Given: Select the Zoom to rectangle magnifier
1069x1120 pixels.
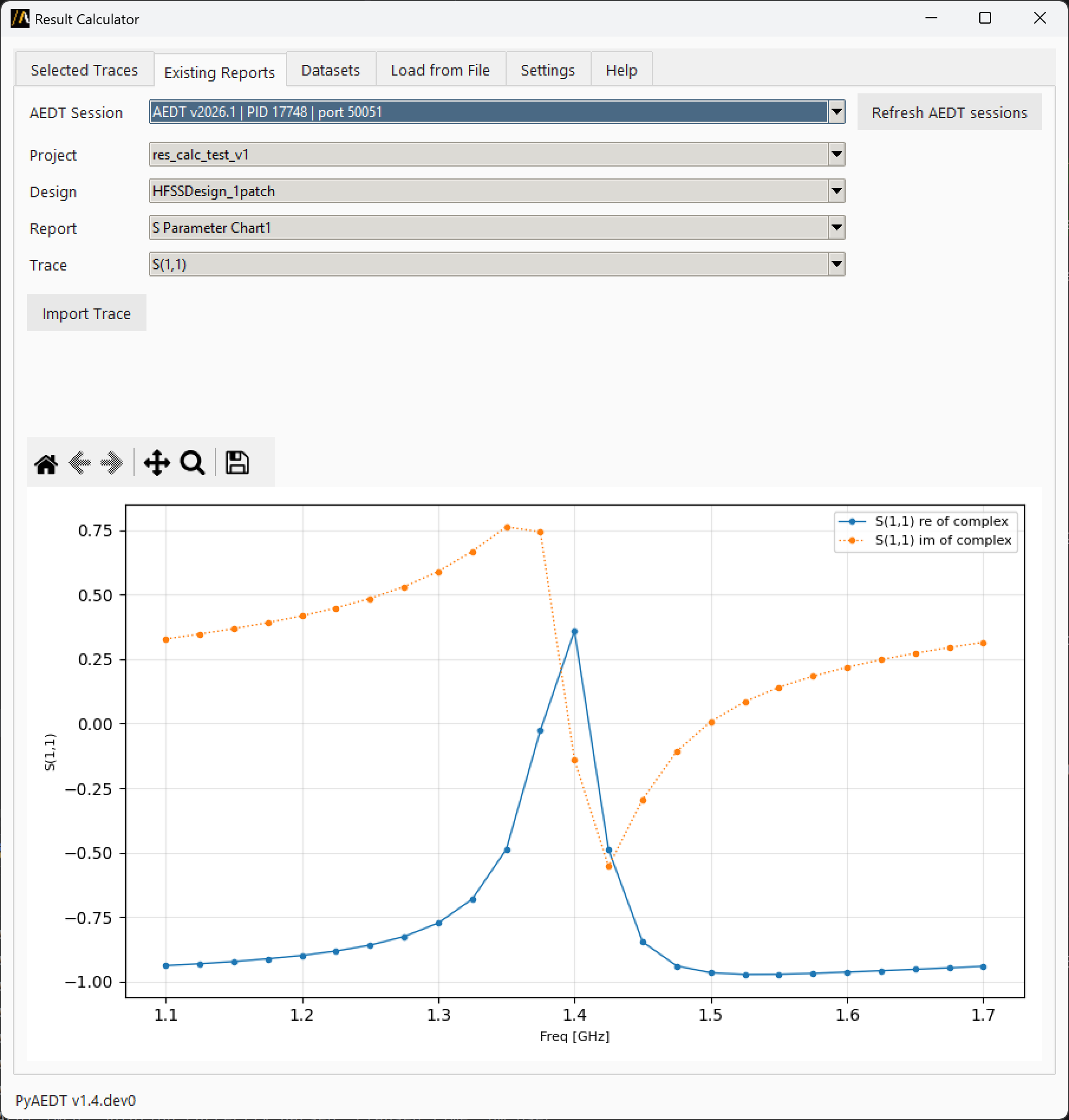Looking at the screenshot, I should tap(193, 463).
